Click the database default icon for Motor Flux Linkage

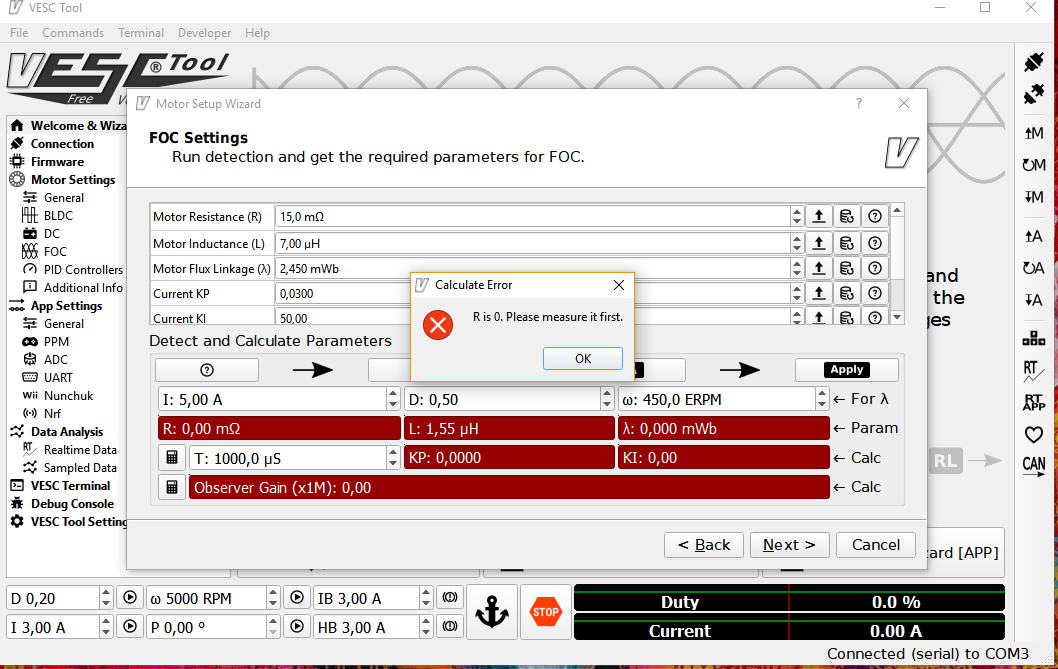pyautogui.click(x=847, y=269)
